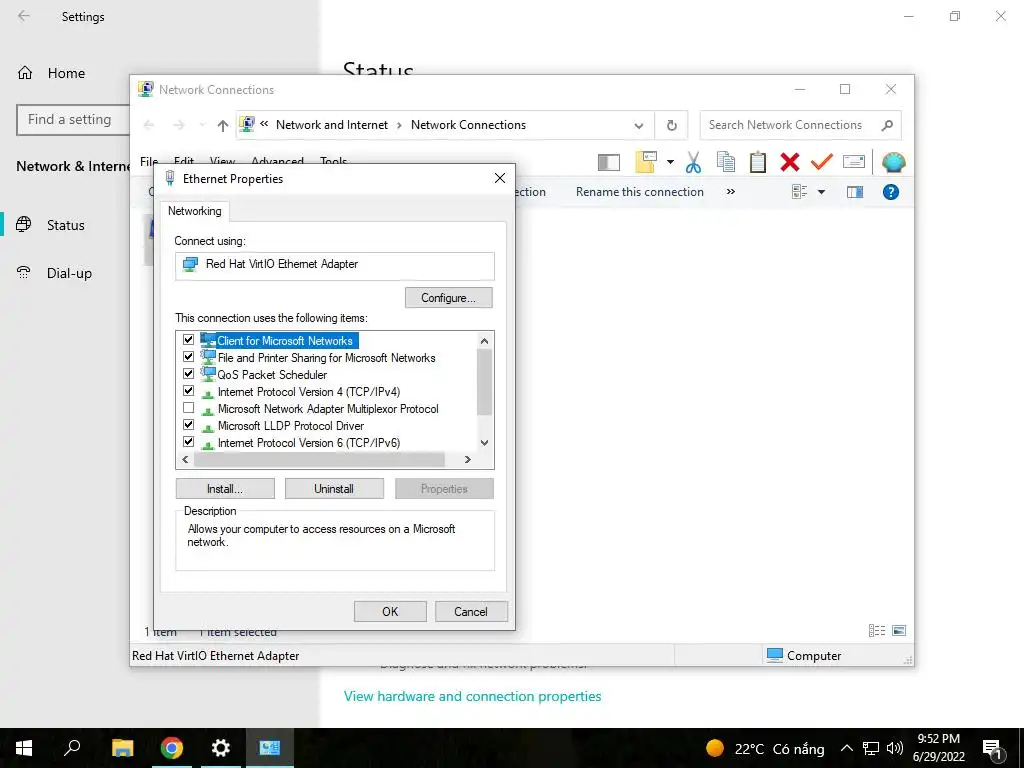Open the Move-to dropdown arrow
1024x768 pixels.
[670, 162]
